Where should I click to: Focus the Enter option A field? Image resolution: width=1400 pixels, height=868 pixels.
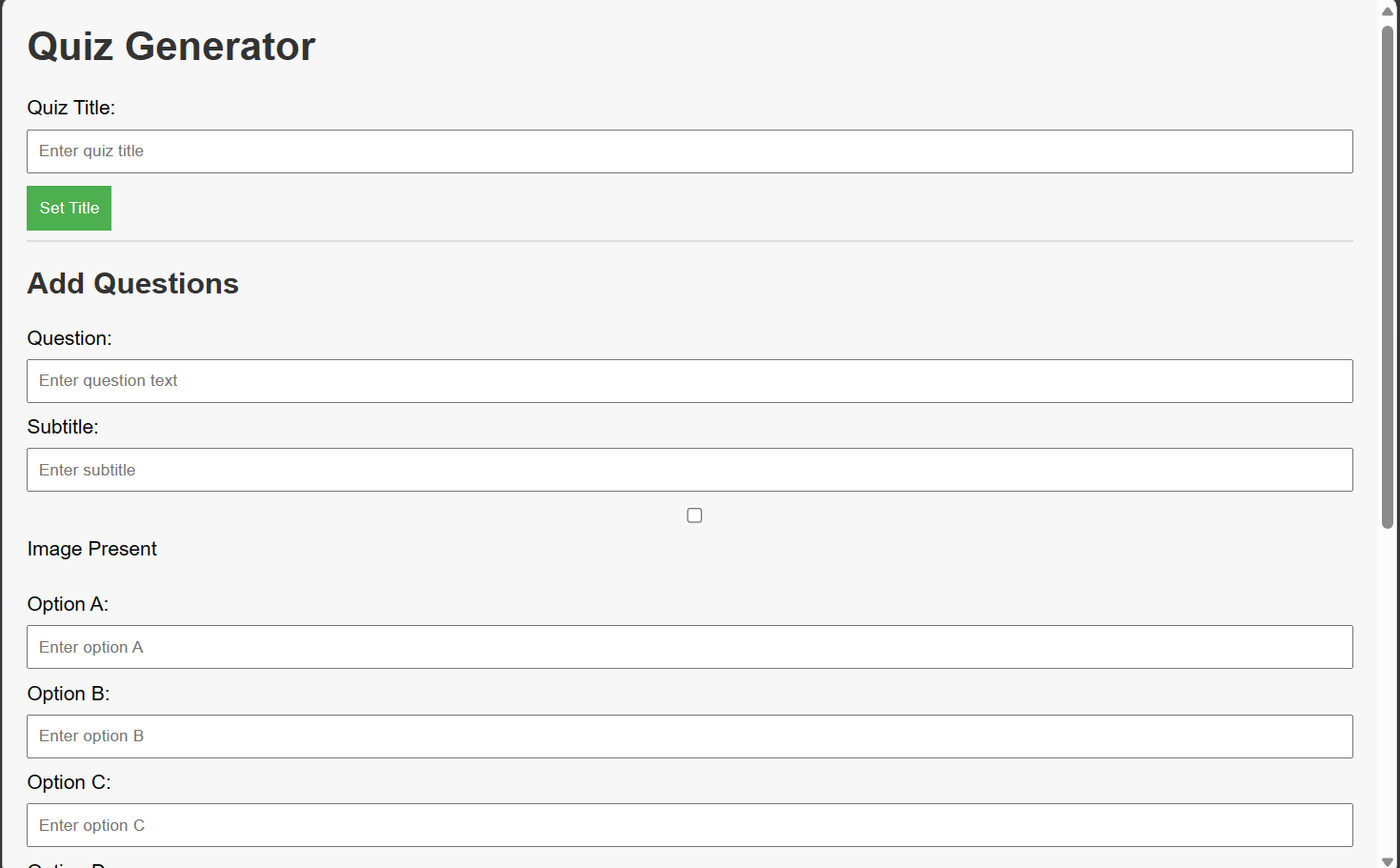click(690, 647)
